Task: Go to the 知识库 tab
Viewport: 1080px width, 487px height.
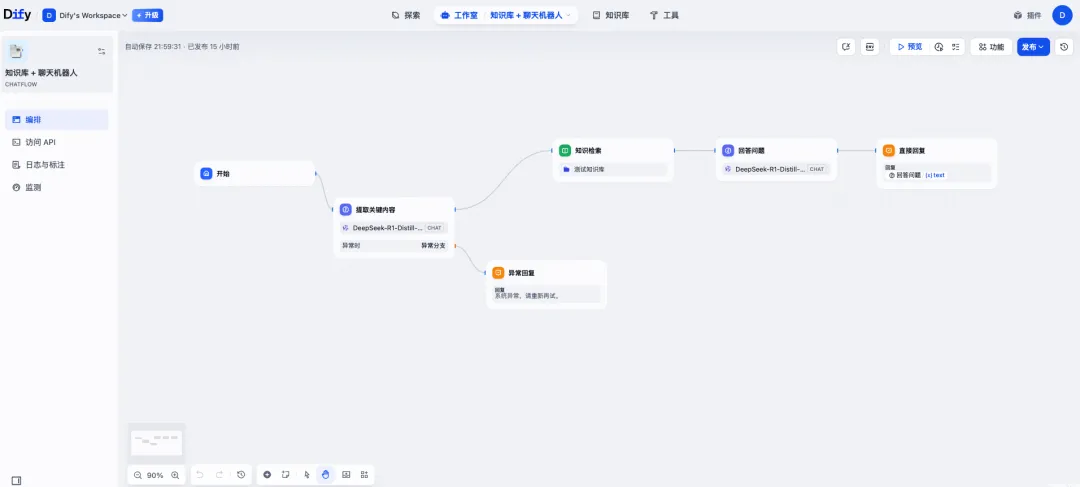Action: [610, 15]
